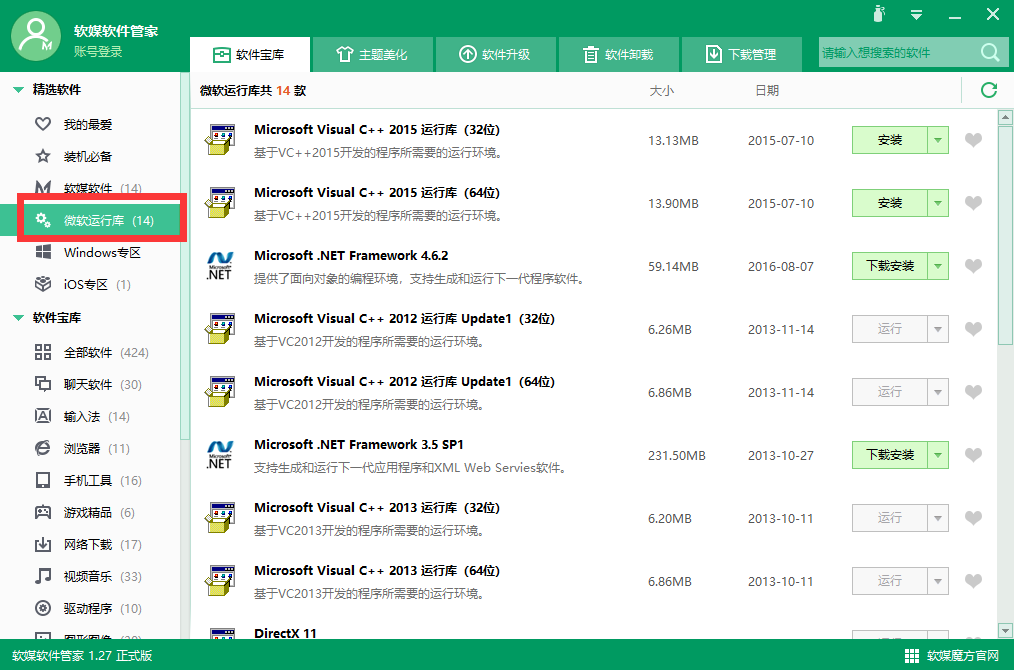Click the refresh list icon
This screenshot has height=670, width=1014.
point(989,90)
